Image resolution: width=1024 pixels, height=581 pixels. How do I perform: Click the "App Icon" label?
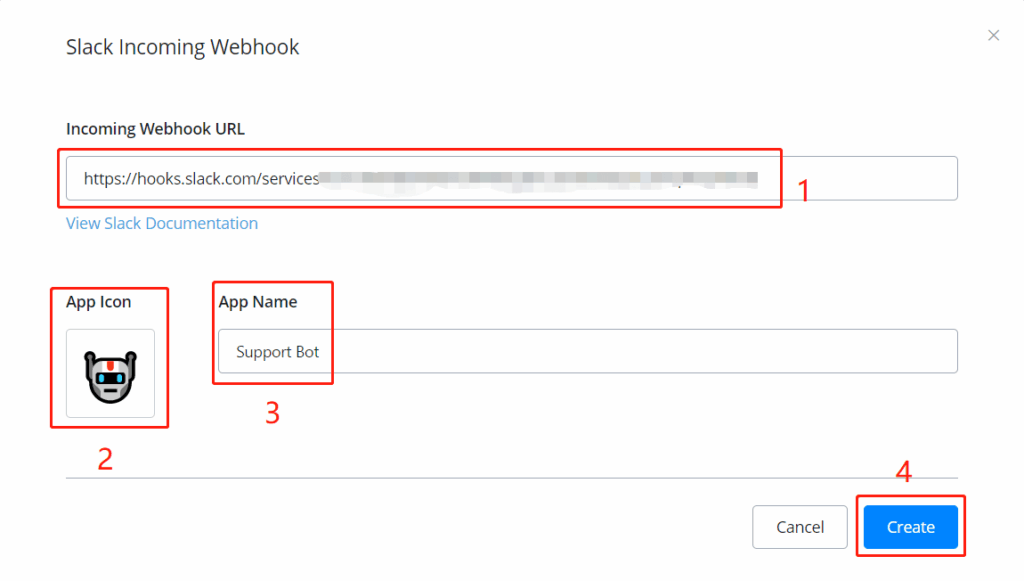[98, 302]
